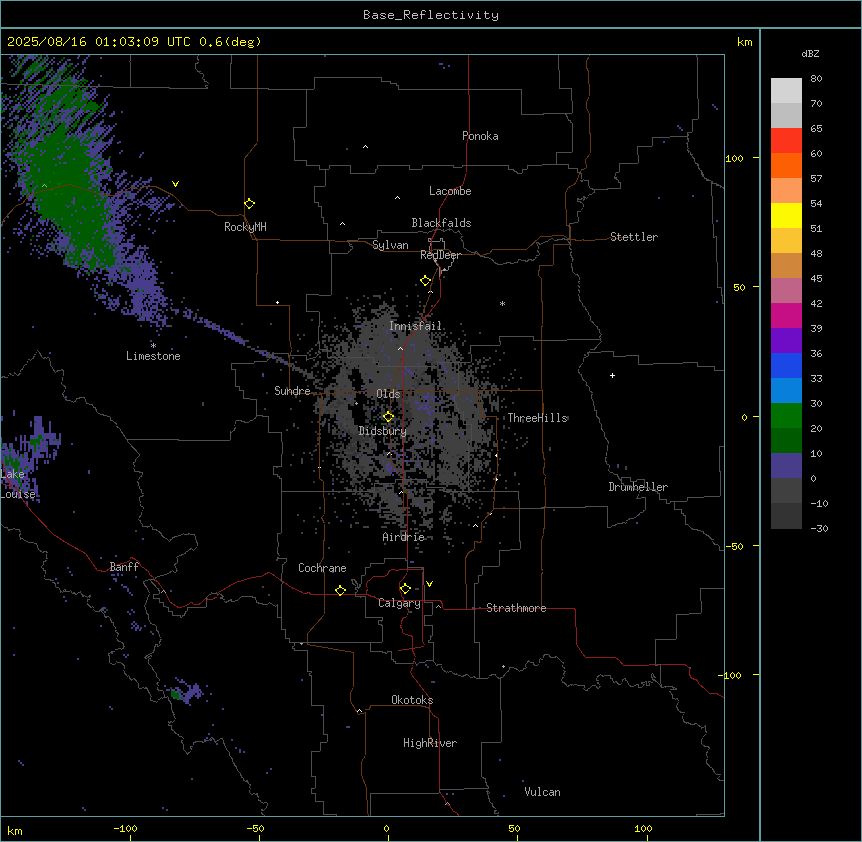Click the Okotoks label
Screen dimensions: 862x842
click(412, 700)
